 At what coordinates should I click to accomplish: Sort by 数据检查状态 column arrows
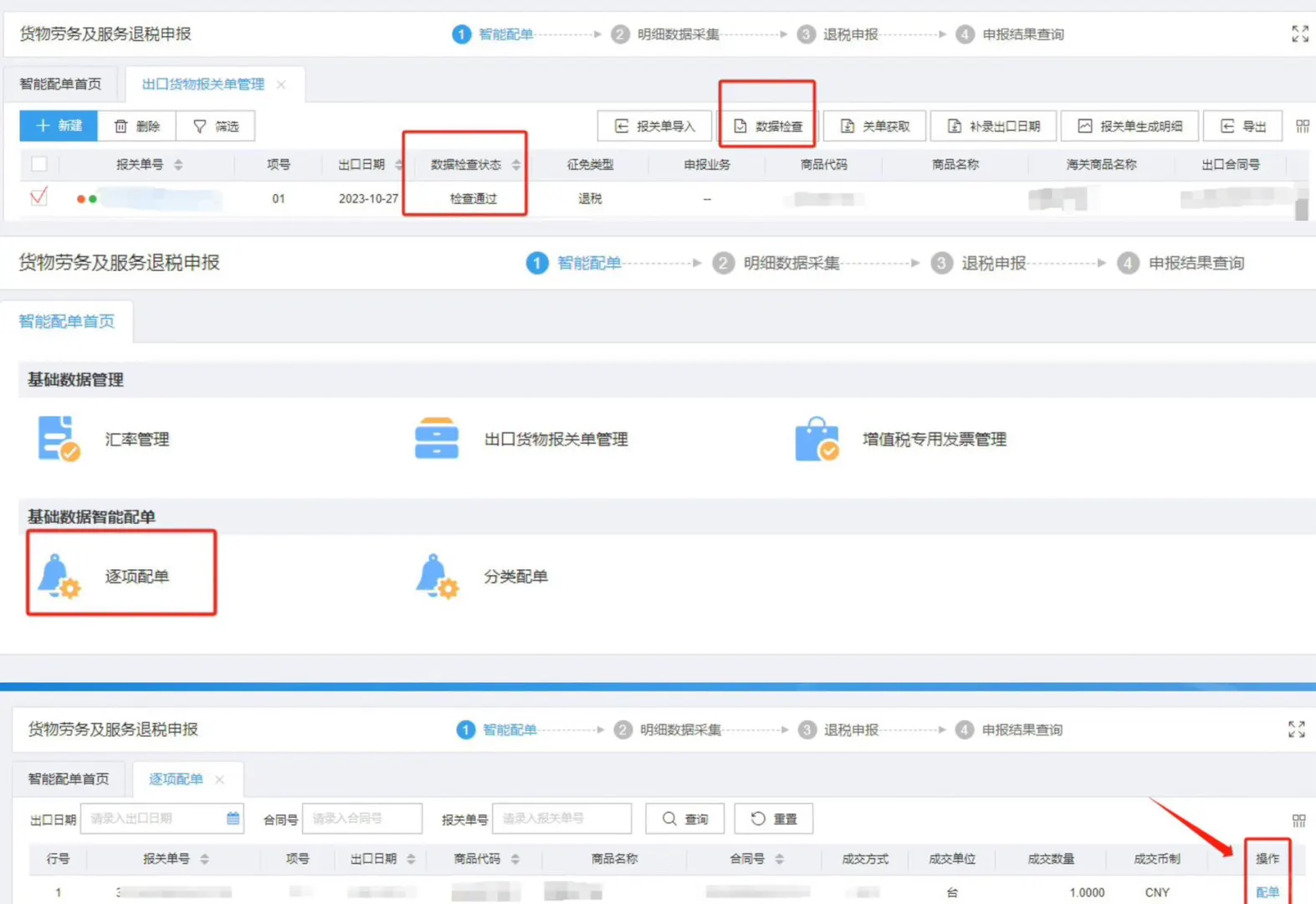coord(516,165)
